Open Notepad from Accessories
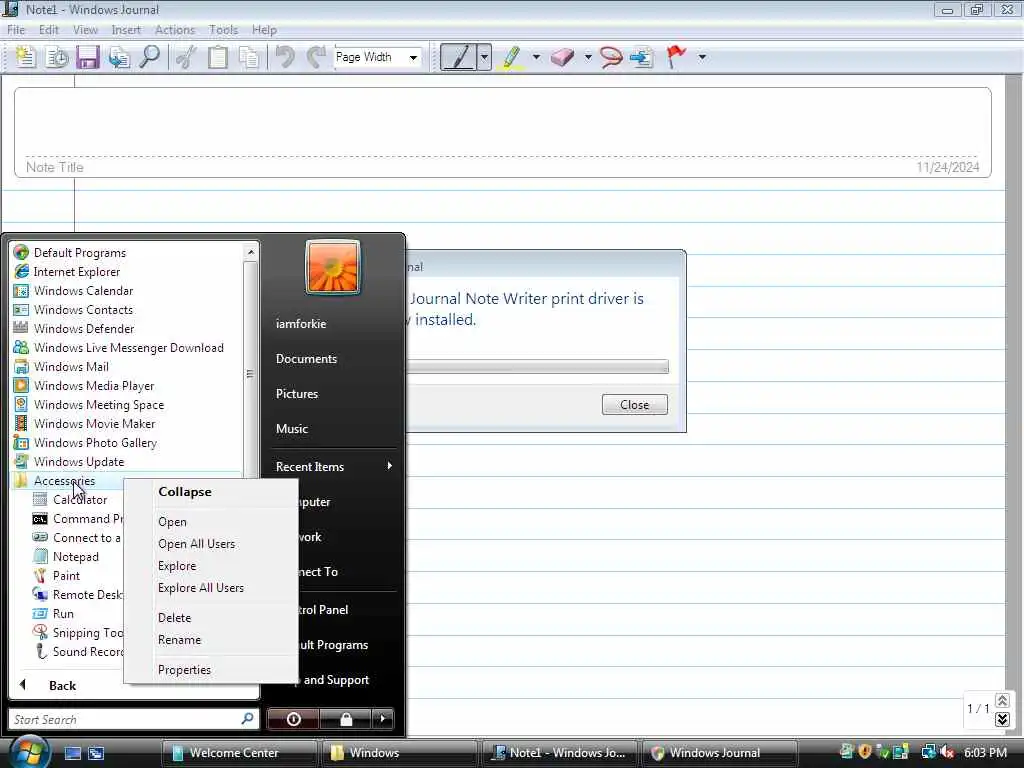This screenshot has width=1024, height=768. (76, 557)
